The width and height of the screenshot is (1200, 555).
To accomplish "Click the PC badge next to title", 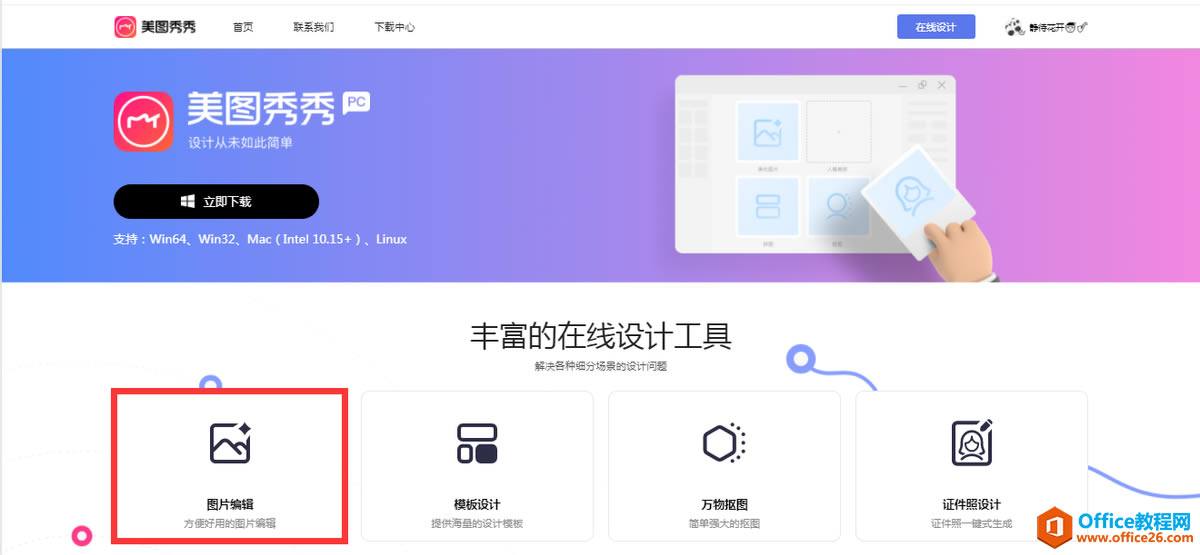I will [356, 101].
